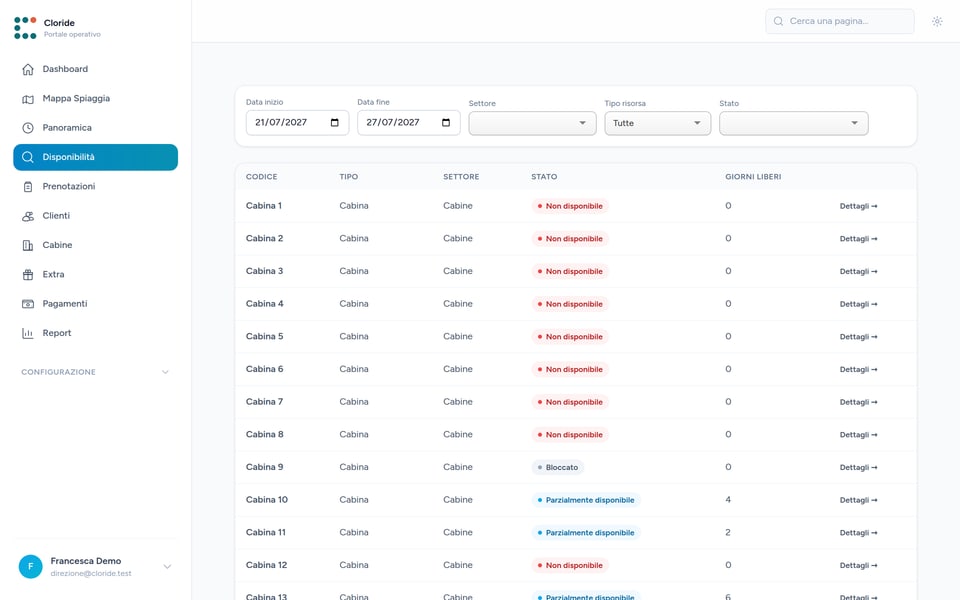
Task: Open the Settore dropdown
Action: 532,123
